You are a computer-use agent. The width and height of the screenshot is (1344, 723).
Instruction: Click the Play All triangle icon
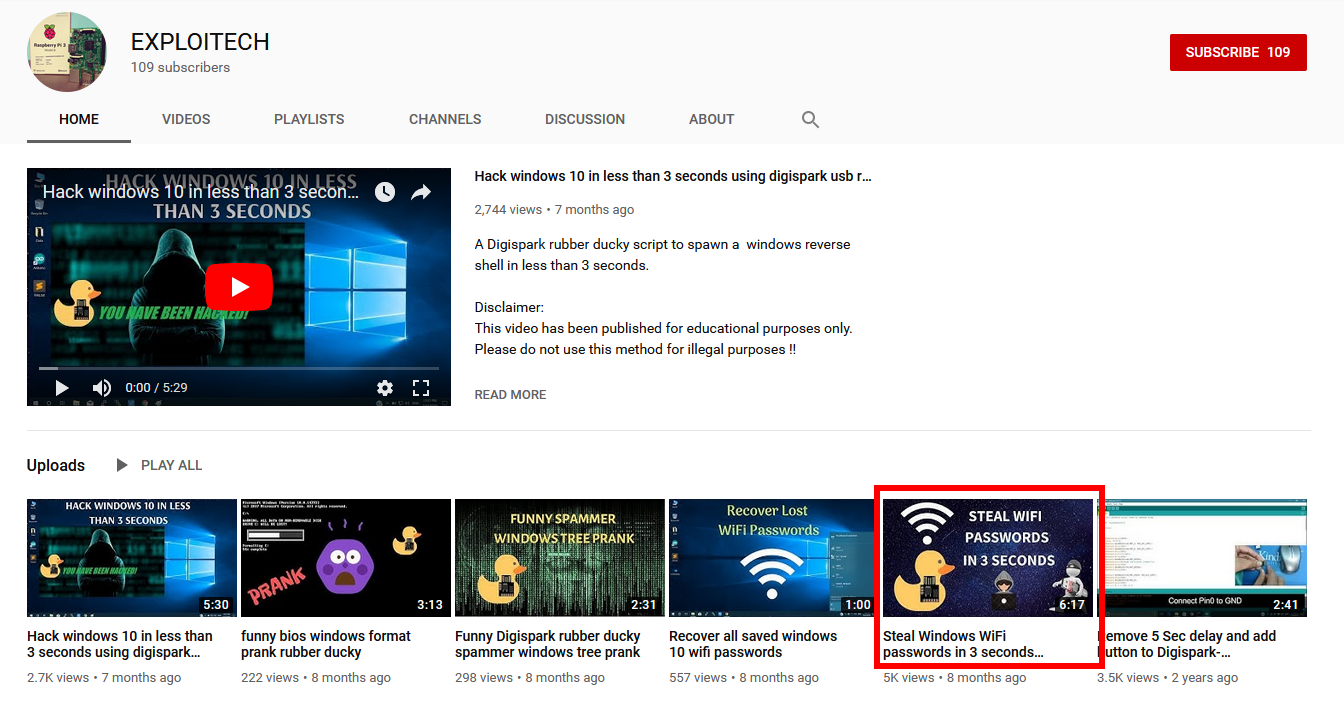(x=122, y=465)
